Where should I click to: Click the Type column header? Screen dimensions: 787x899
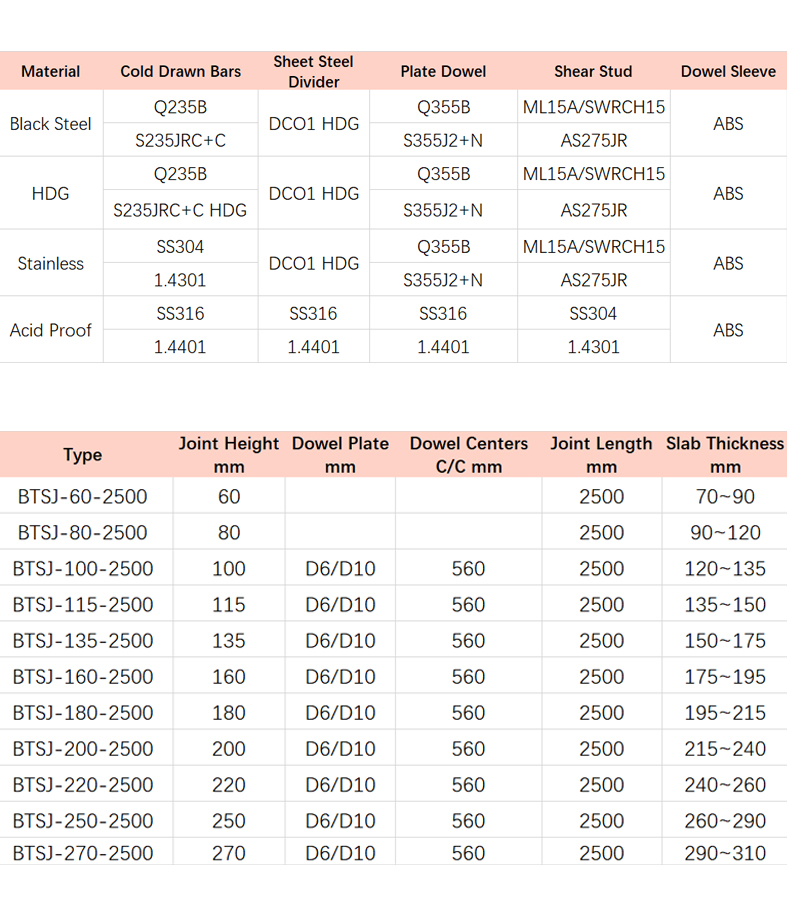click(83, 455)
